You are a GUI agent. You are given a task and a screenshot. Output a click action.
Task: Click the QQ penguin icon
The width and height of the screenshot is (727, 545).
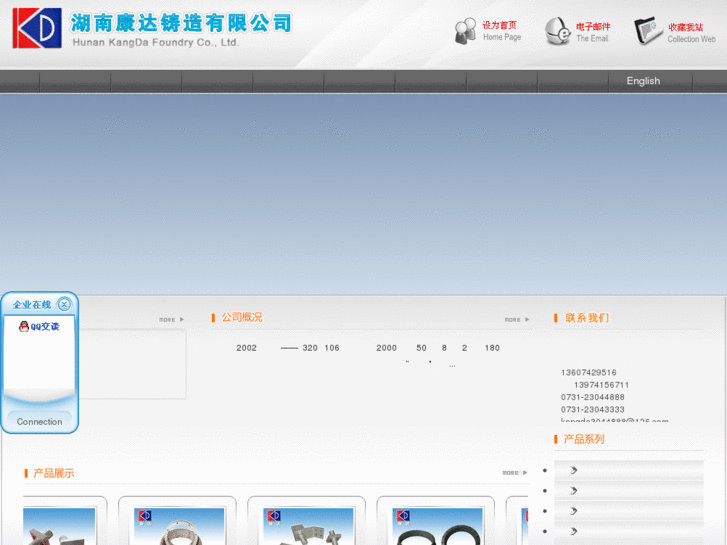click(24, 327)
